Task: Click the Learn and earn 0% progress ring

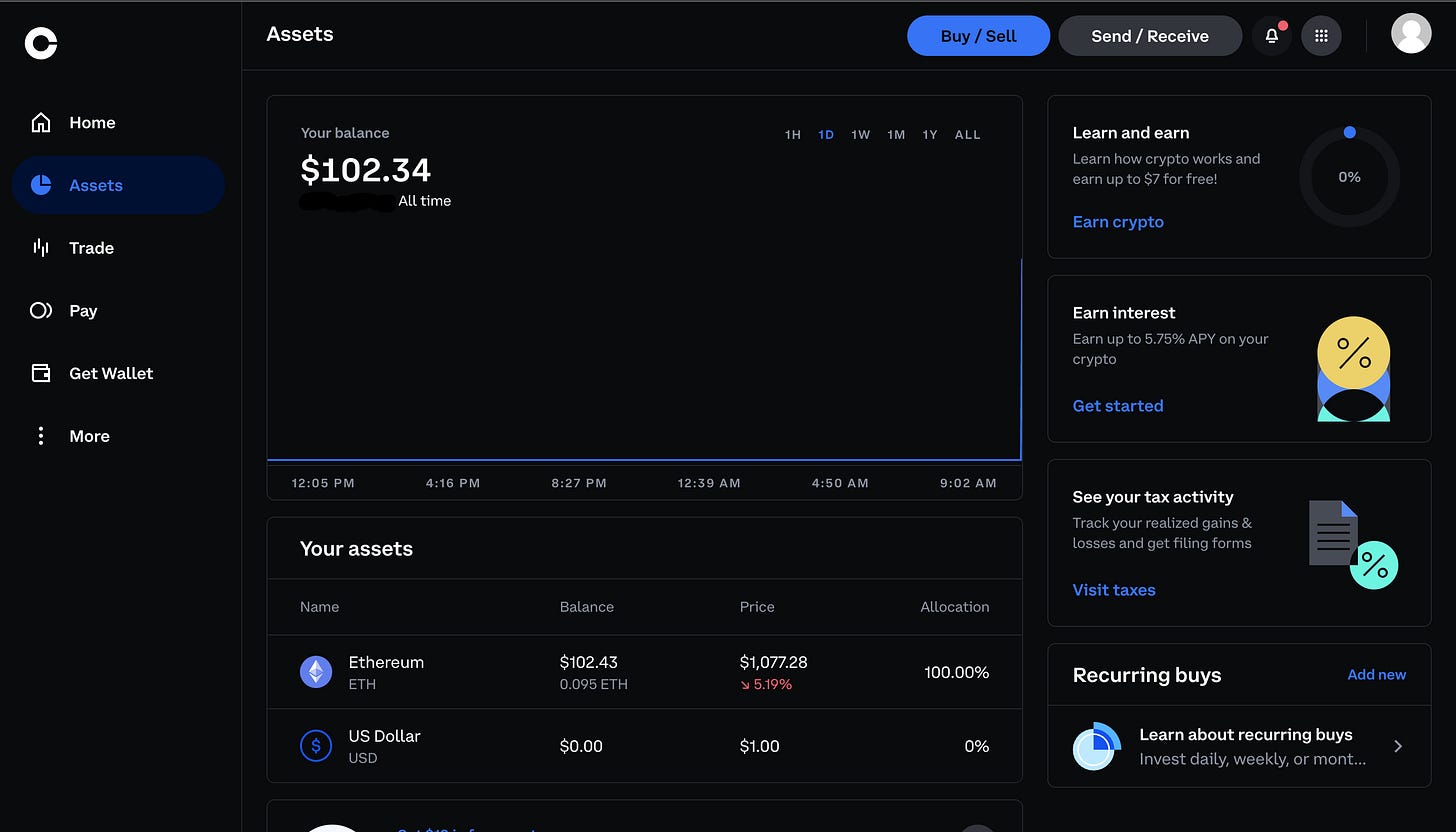Action: (x=1349, y=177)
